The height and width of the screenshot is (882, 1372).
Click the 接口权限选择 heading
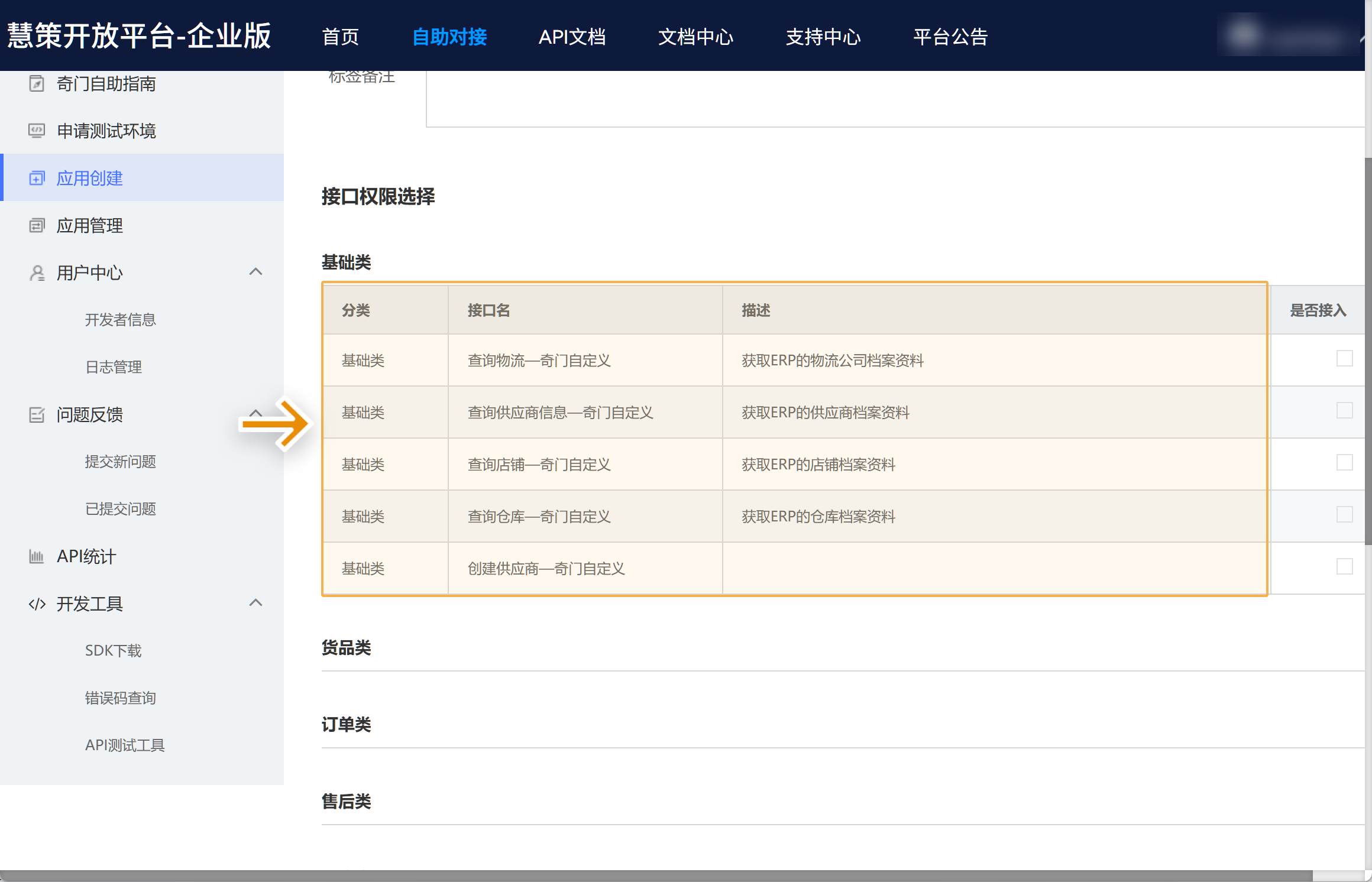378,196
